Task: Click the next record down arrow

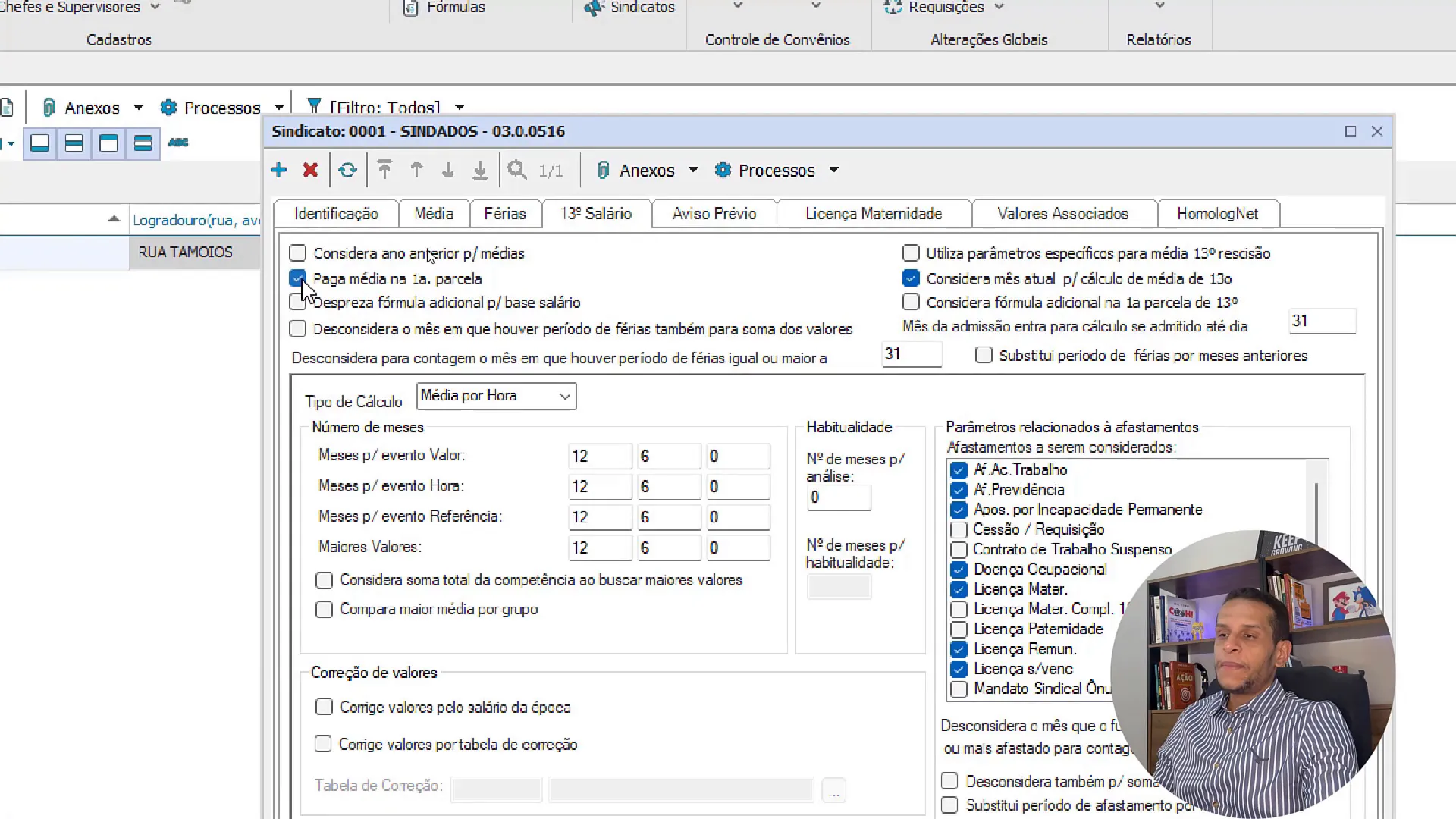Action: coord(448,170)
